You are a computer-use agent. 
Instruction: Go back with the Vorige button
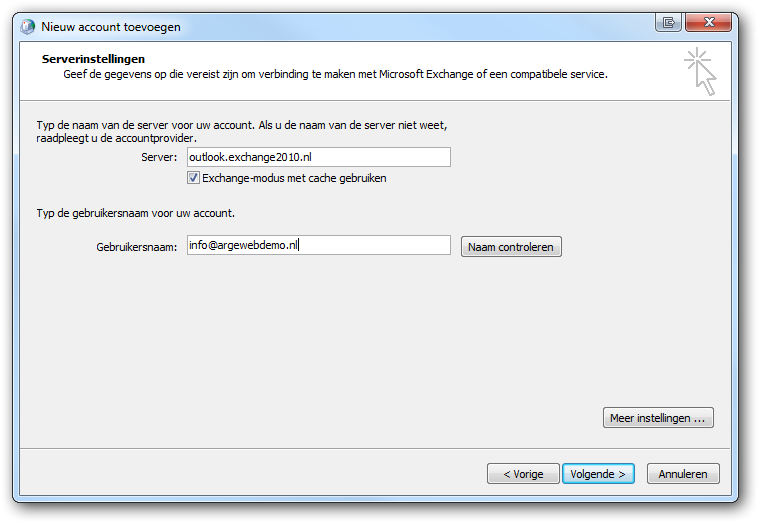coord(523,474)
